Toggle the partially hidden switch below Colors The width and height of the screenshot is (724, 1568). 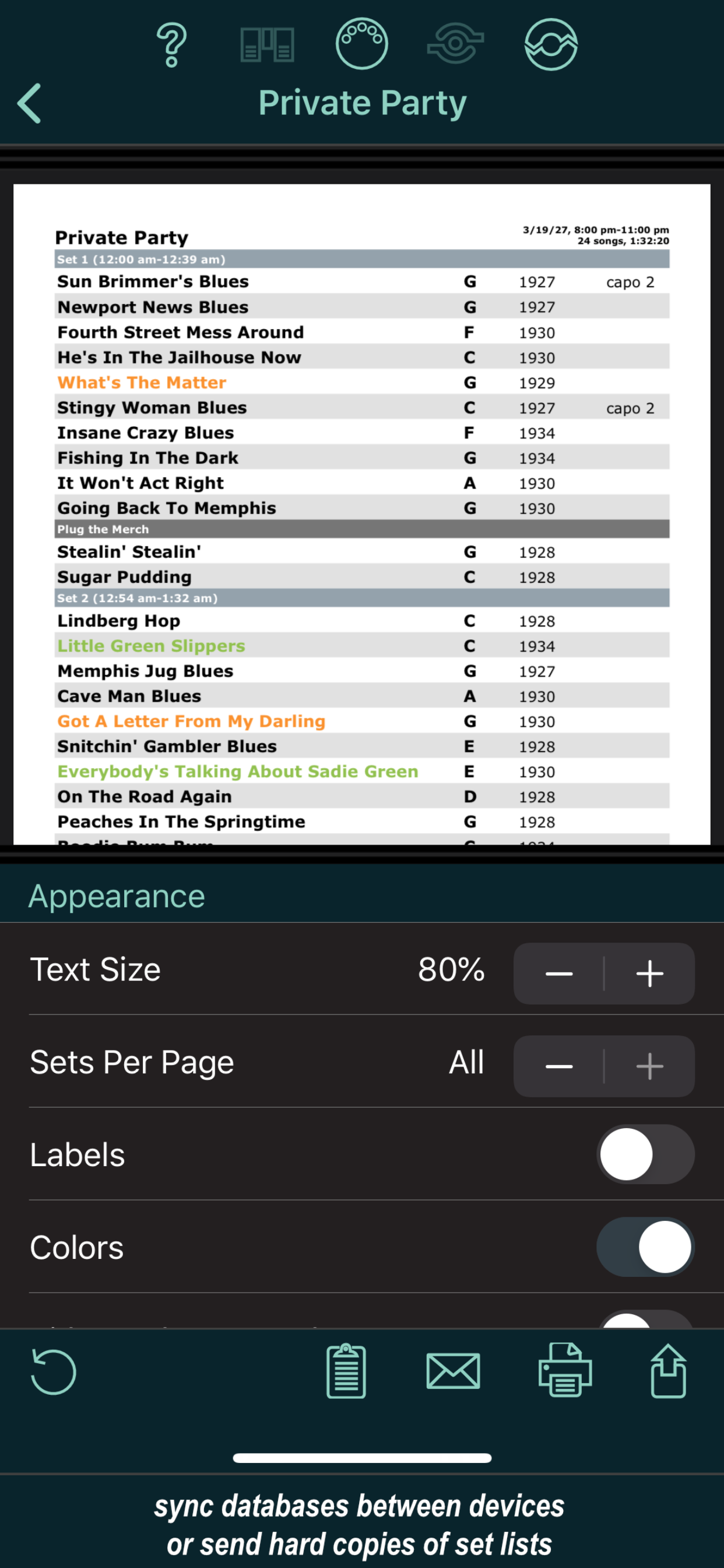pyautogui.click(x=645, y=1319)
